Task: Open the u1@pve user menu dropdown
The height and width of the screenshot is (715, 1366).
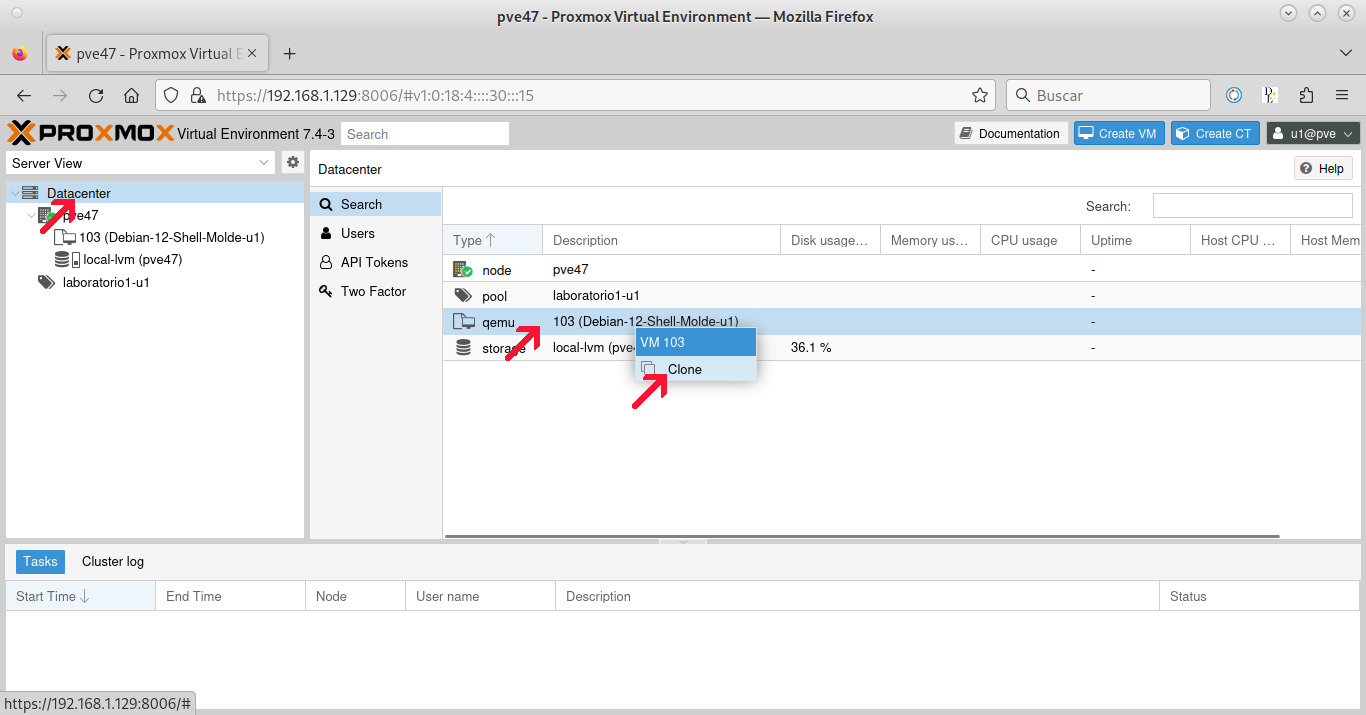Action: pos(1313,133)
